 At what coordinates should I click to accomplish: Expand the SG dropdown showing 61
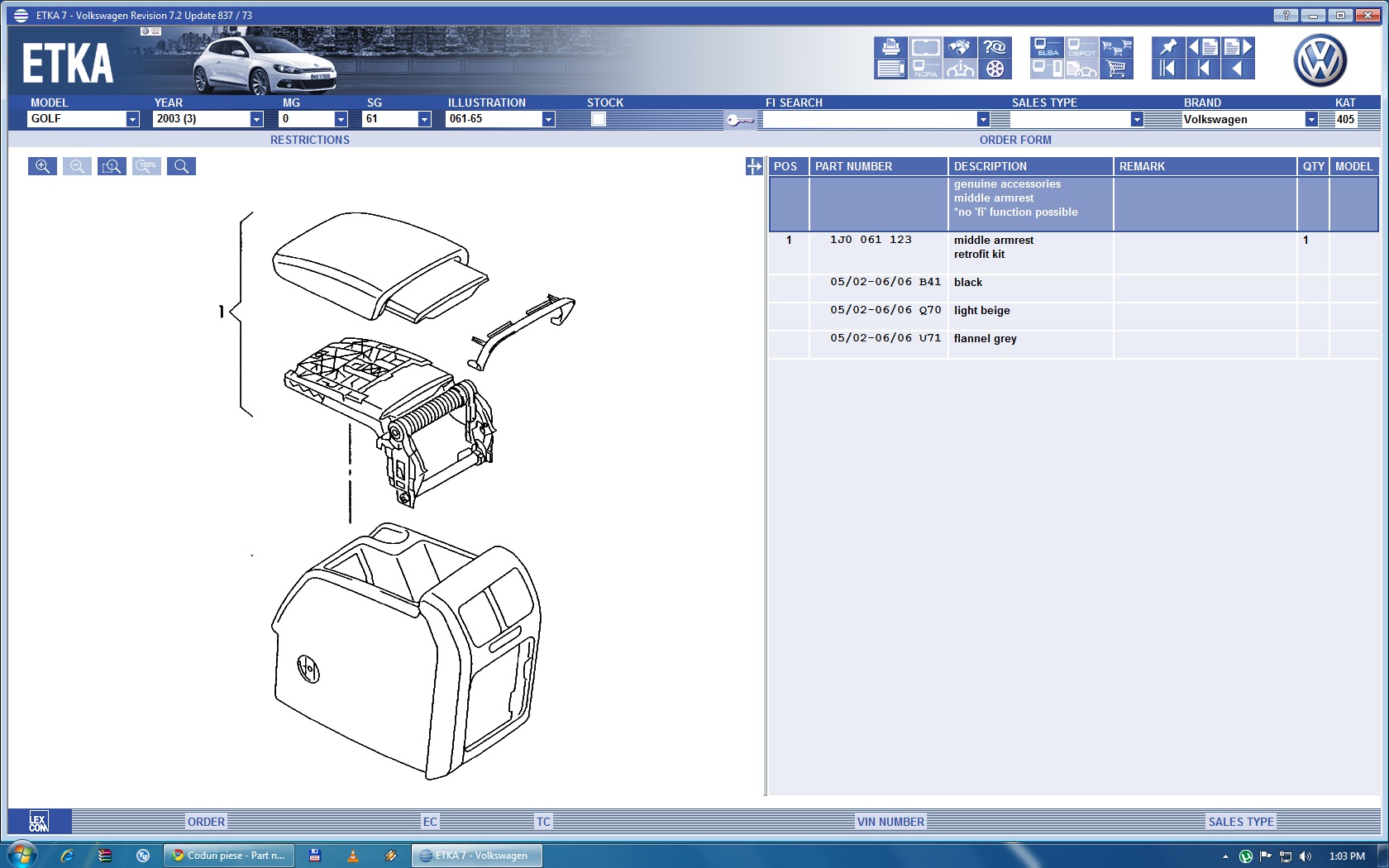coord(424,119)
